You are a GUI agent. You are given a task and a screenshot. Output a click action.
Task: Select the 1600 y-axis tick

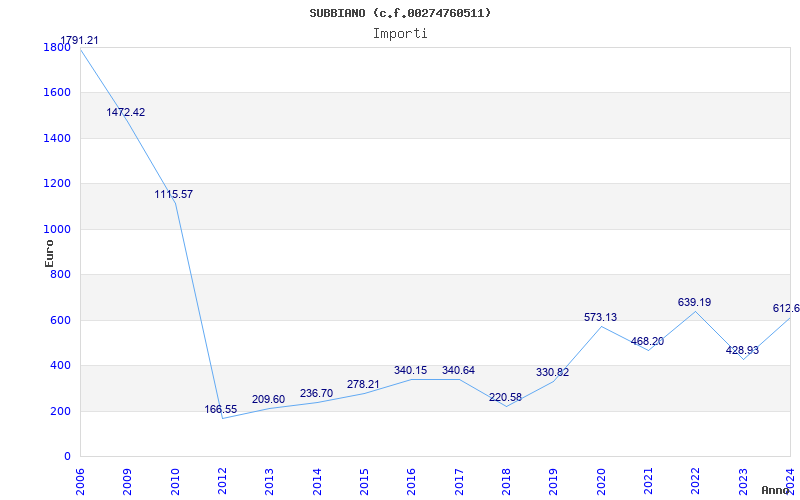pos(58,93)
